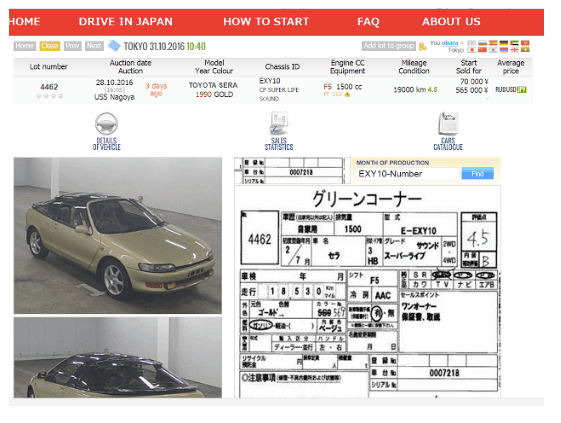Switch language via Armenian flag
Screen dimensions: 561x423
click(x=504, y=50)
